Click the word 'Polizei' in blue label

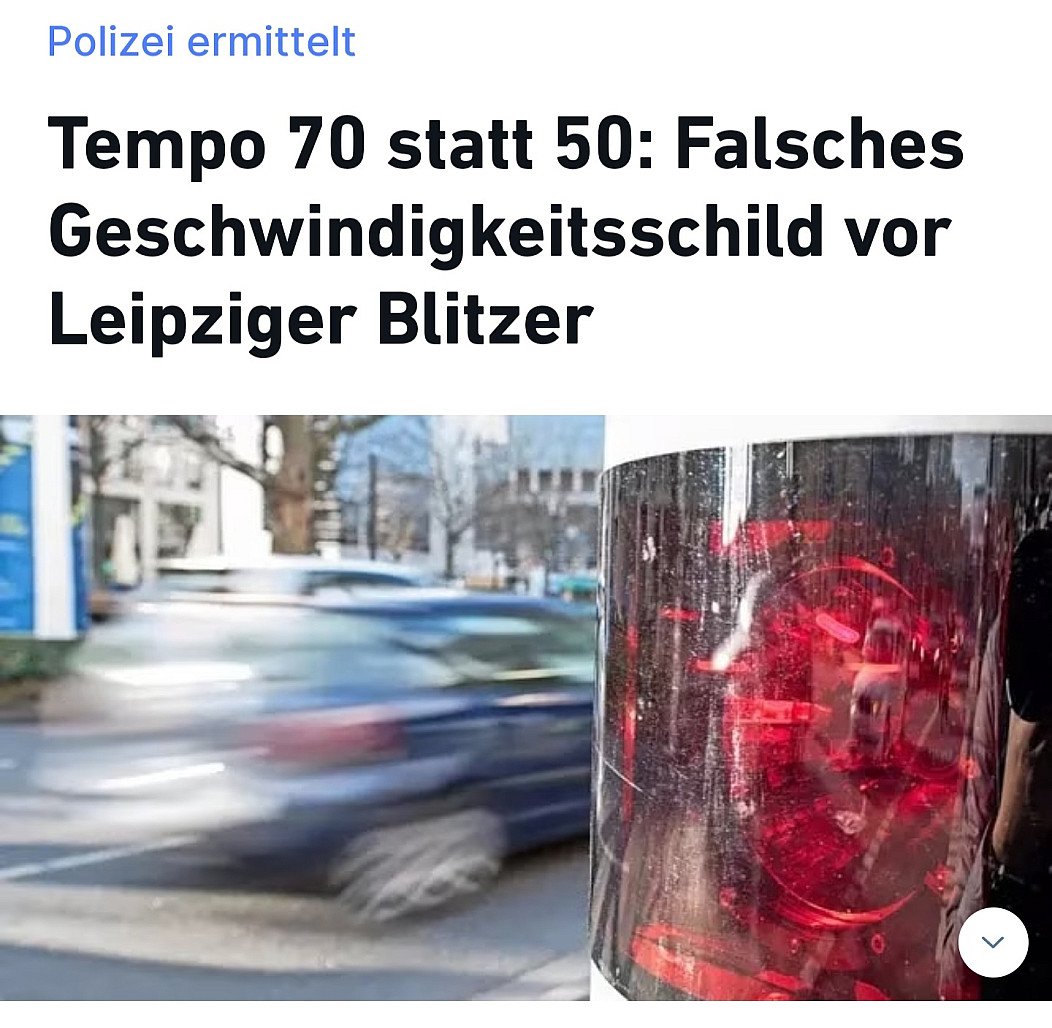coord(111,42)
